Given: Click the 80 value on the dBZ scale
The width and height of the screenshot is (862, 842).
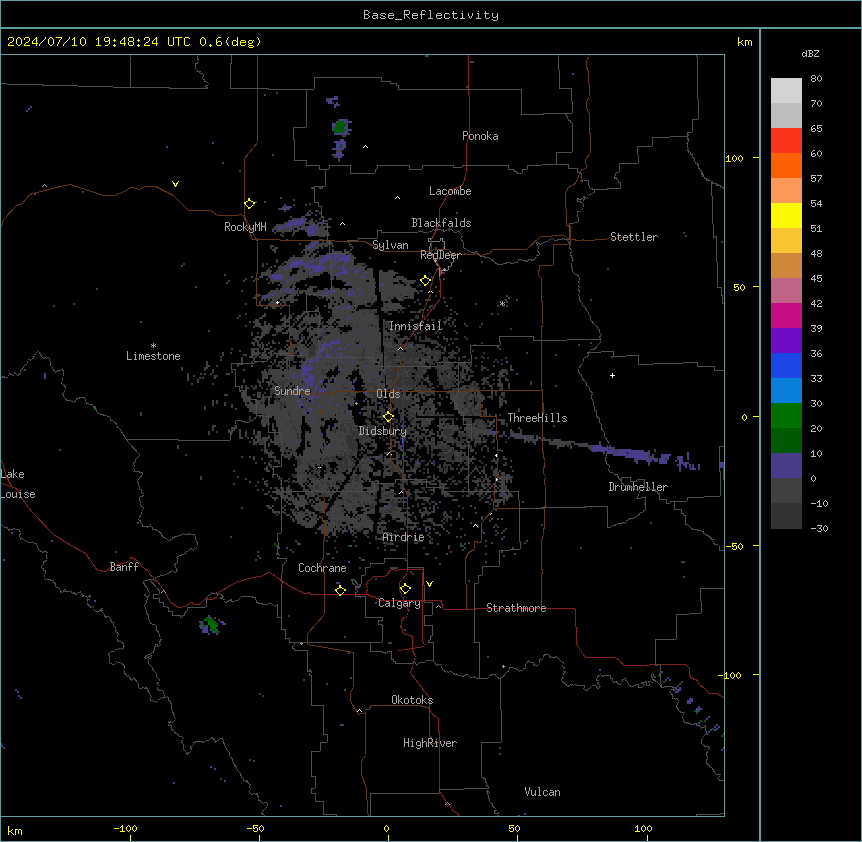Looking at the screenshot, I should pyautogui.click(x=816, y=79).
